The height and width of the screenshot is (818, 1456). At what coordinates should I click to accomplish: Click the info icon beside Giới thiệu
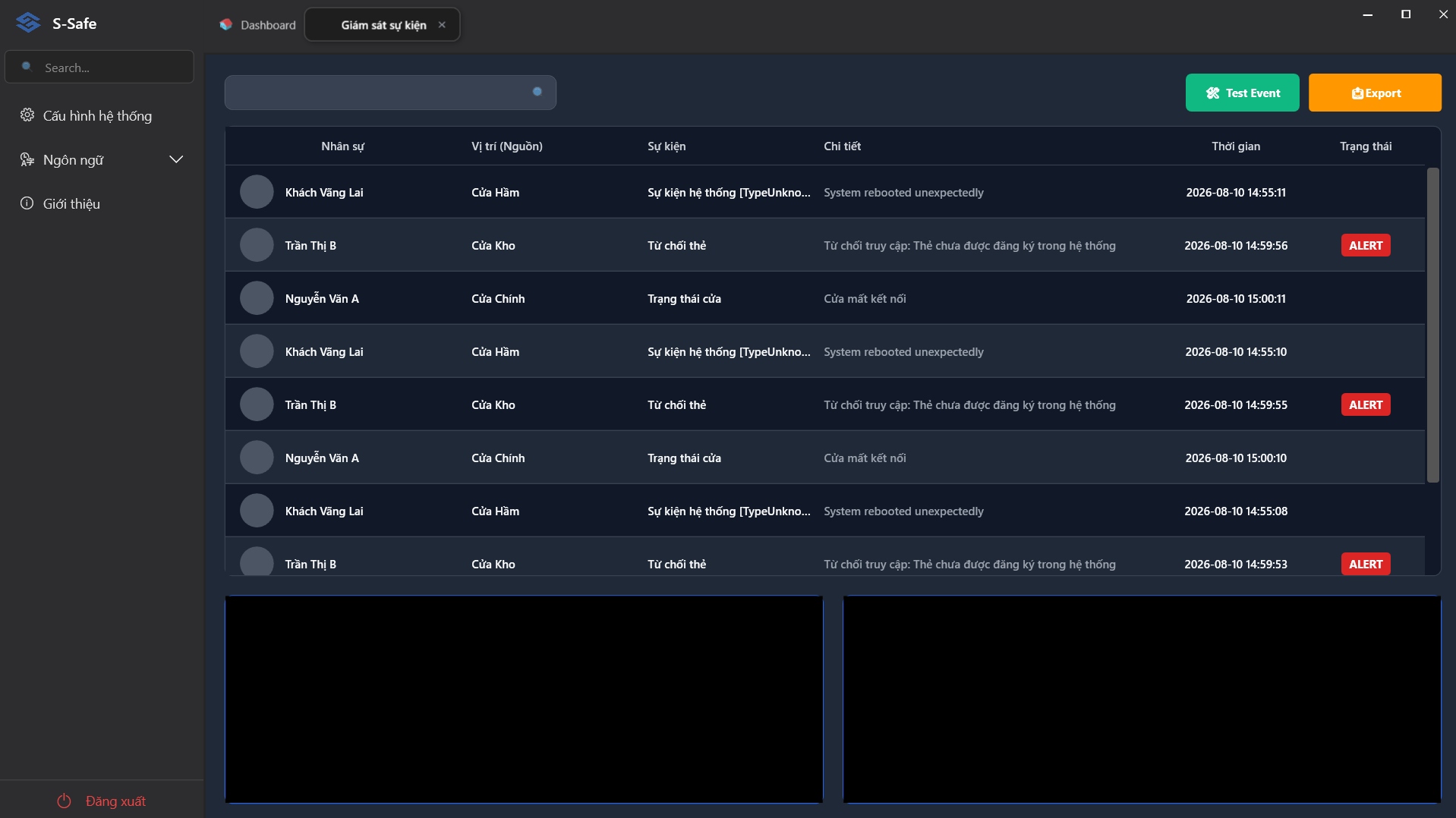[x=27, y=203]
